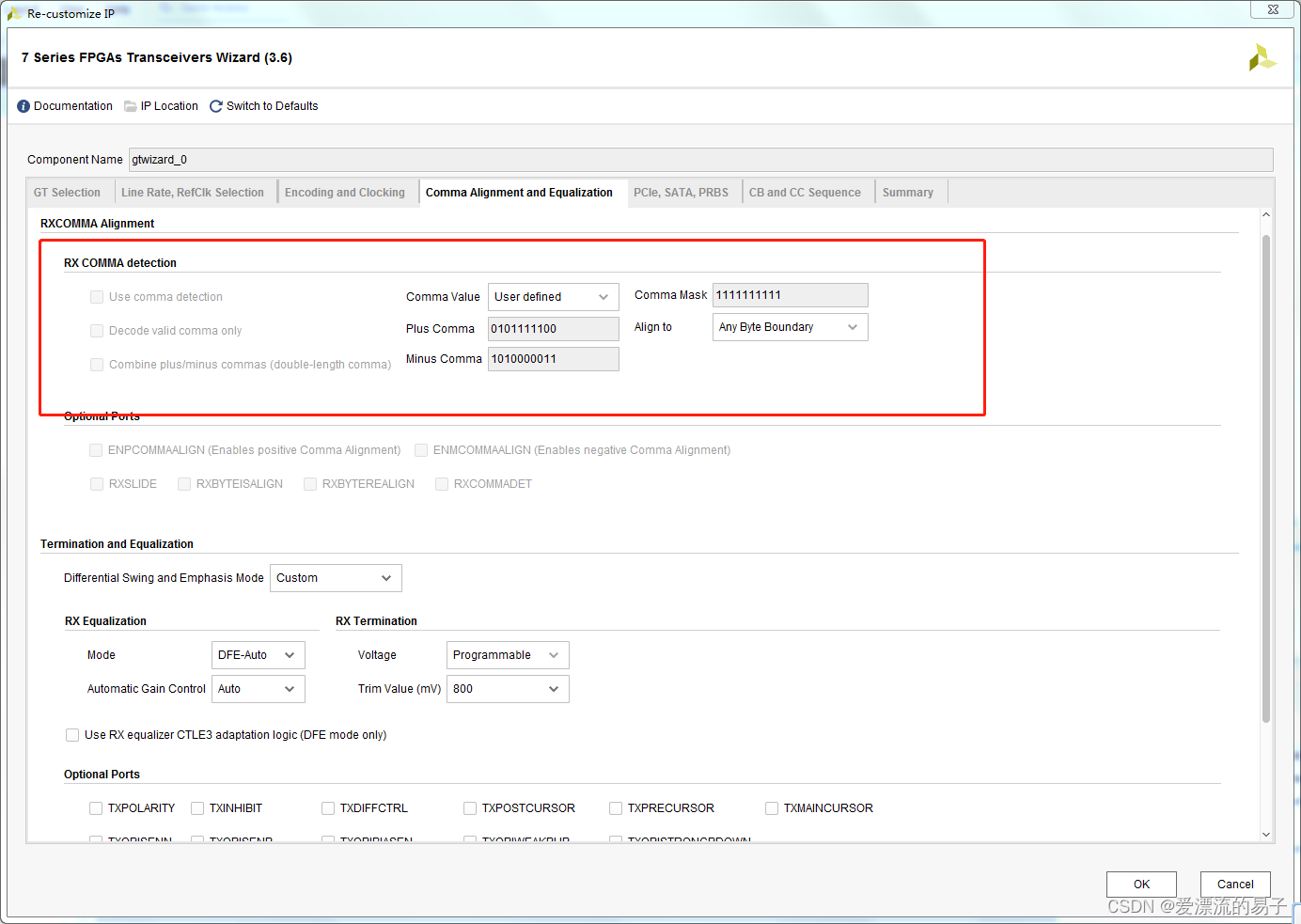The height and width of the screenshot is (924, 1301).
Task: Click the Documentation info icon
Action: (24, 106)
